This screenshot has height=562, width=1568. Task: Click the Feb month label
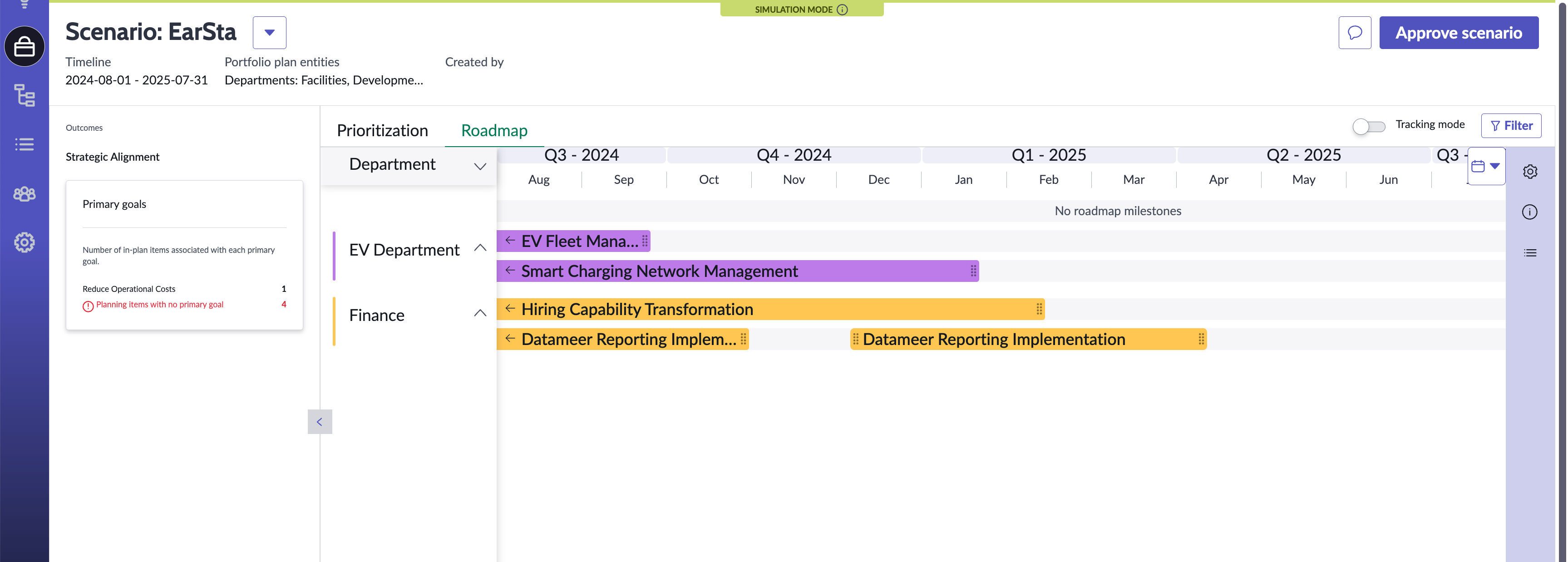(x=1048, y=180)
